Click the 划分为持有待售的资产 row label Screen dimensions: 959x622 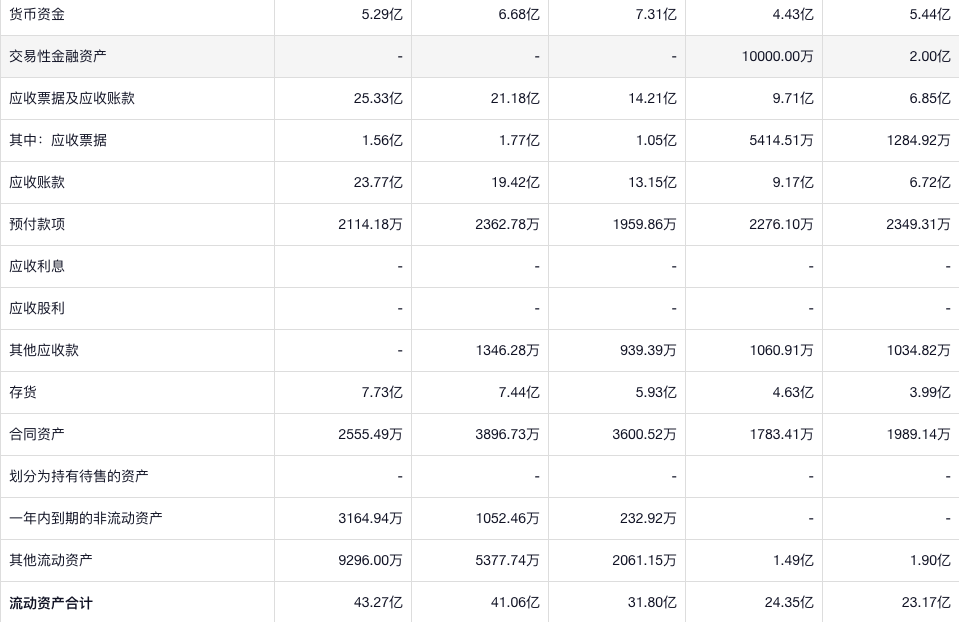[x=79, y=476]
